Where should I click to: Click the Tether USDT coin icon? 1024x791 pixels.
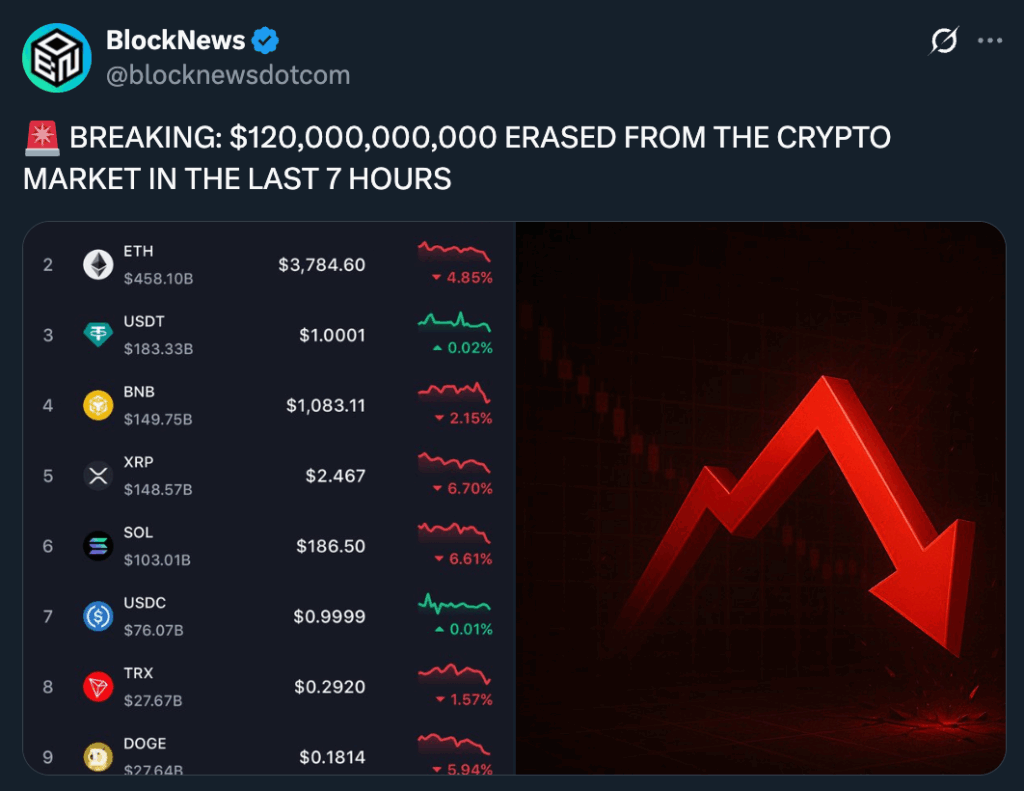(98, 335)
